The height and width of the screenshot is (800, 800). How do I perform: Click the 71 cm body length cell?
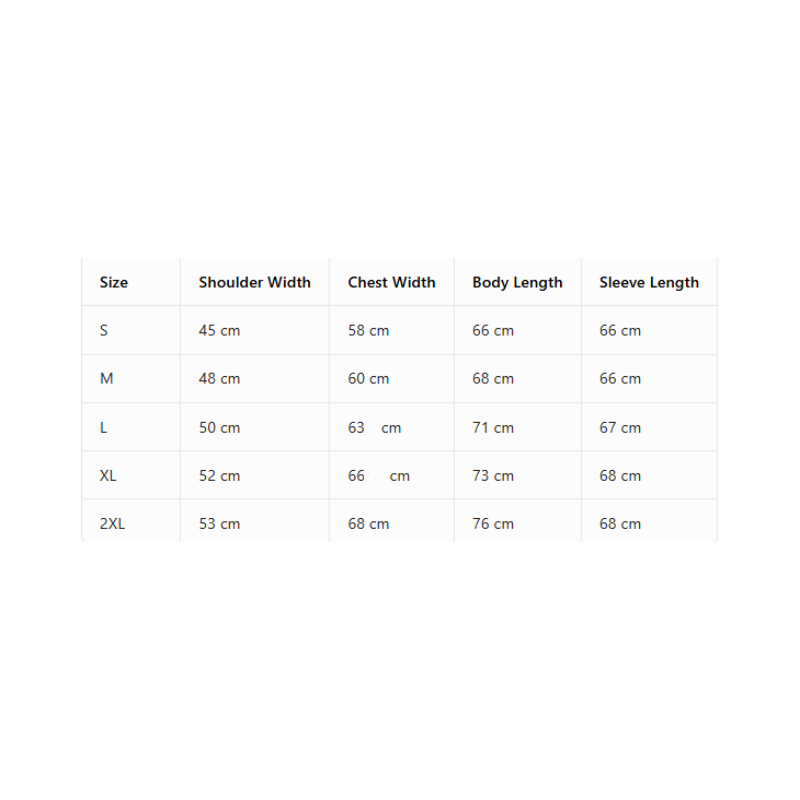[x=493, y=427]
